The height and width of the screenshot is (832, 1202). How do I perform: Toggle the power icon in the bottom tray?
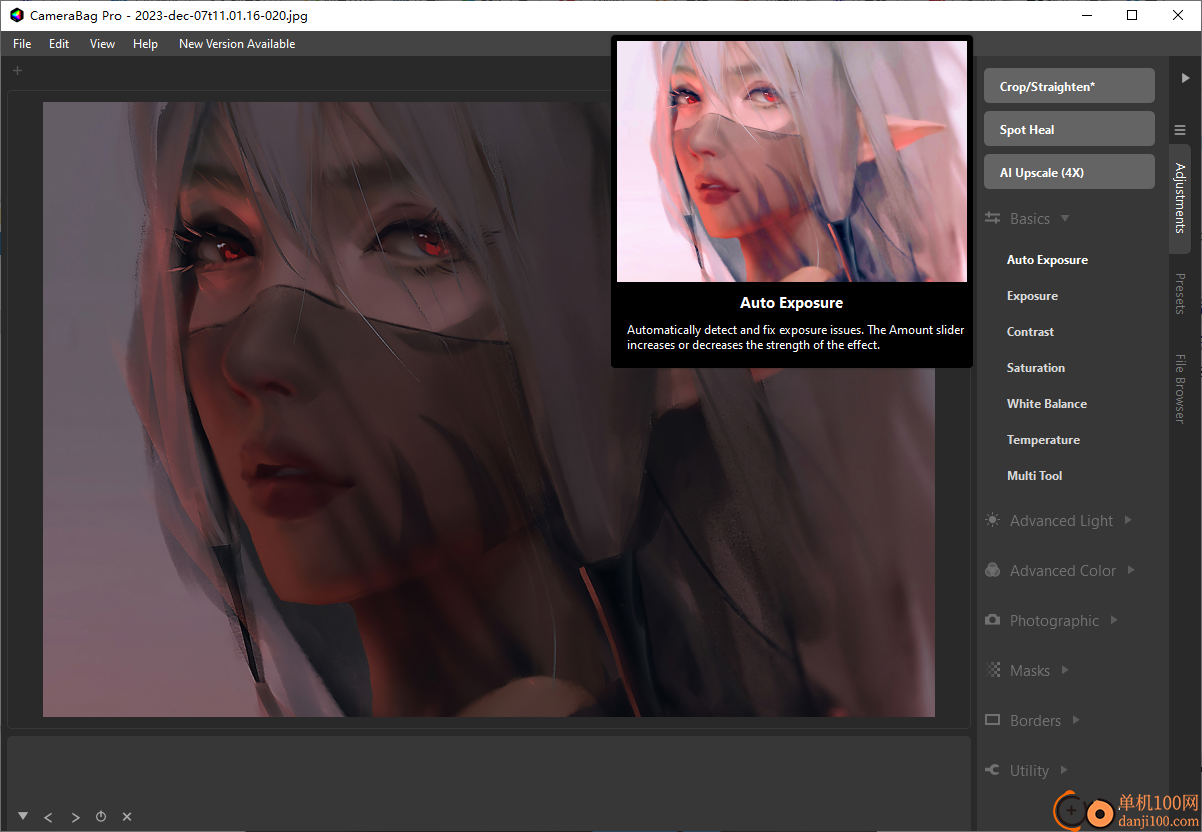(101, 817)
